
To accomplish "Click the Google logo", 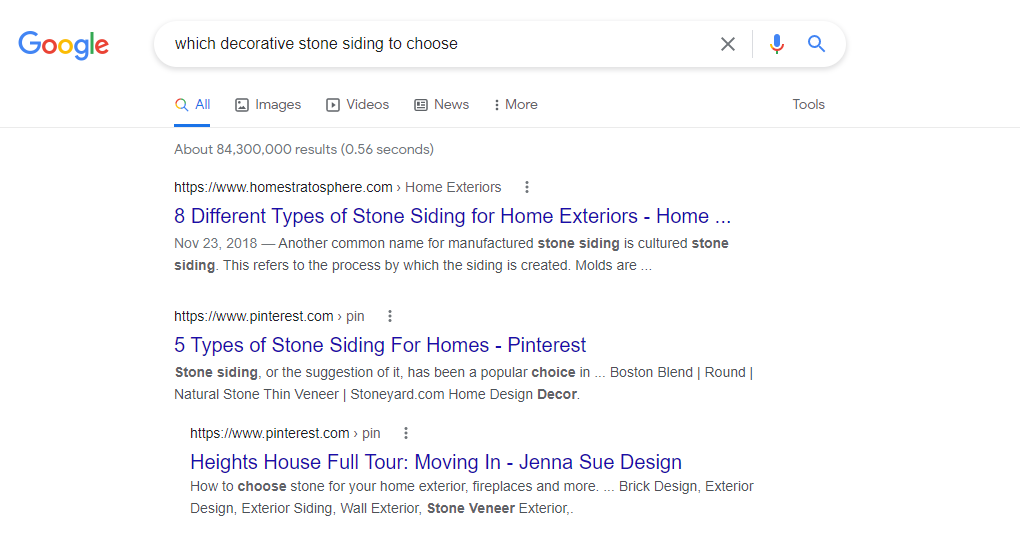I will coord(63,44).
